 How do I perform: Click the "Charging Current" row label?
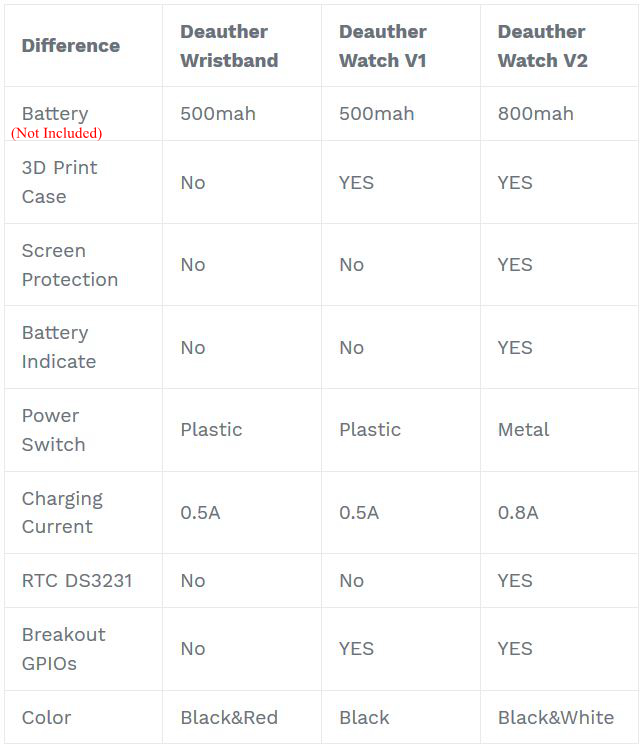(62, 512)
